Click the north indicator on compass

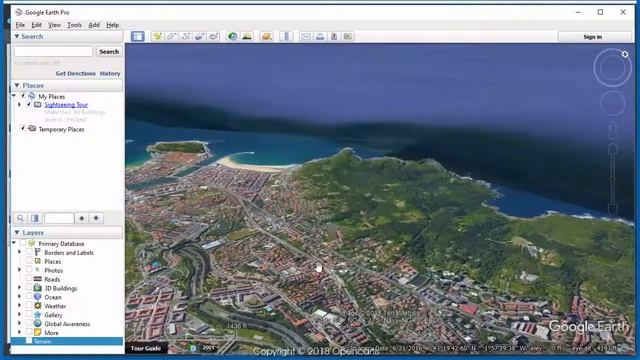[624, 54]
